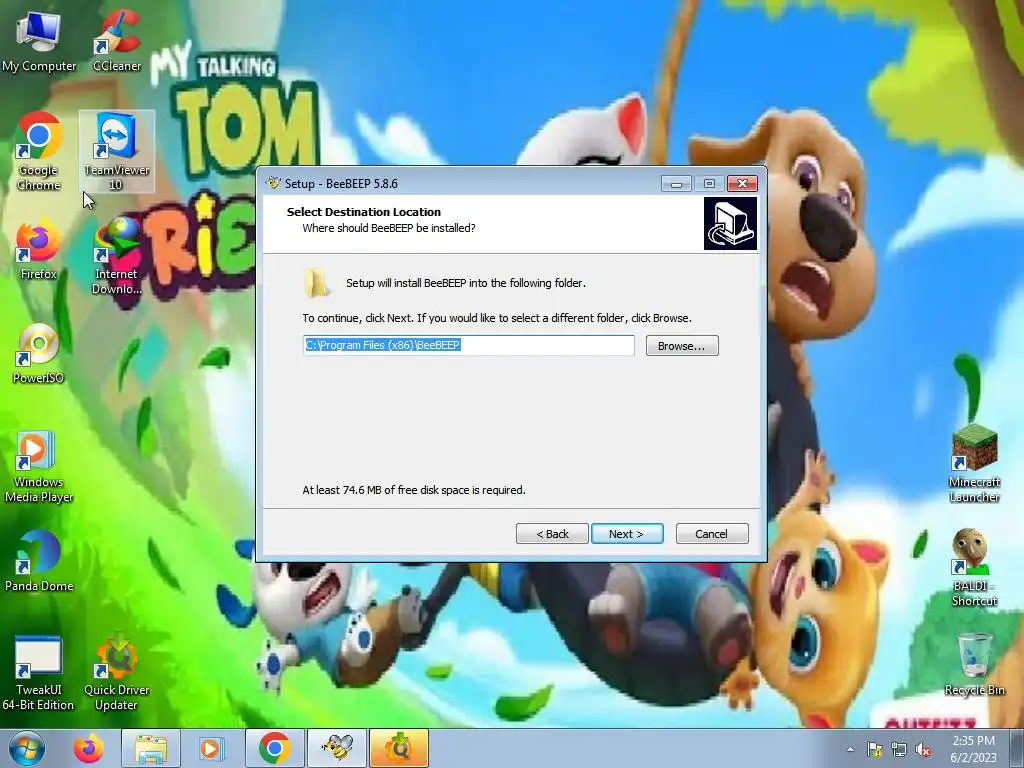Open Windows Media Player desktop shortcut
1024x768 pixels.
click(x=39, y=467)
